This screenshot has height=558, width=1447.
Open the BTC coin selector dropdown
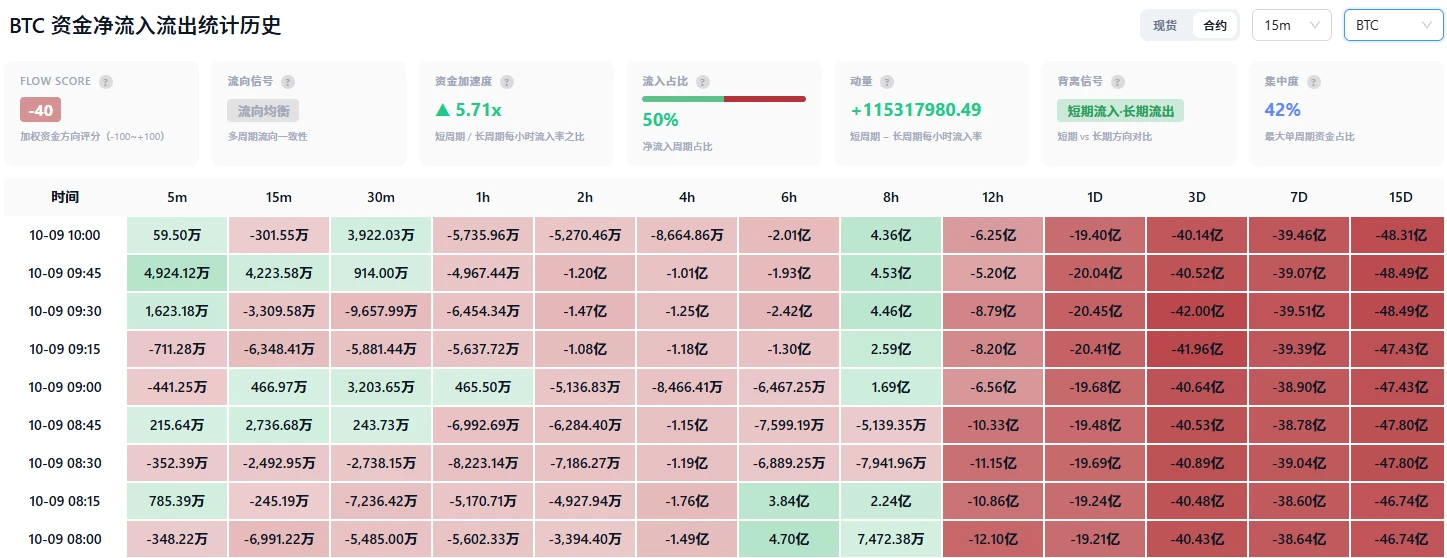tap(1393, 25)
